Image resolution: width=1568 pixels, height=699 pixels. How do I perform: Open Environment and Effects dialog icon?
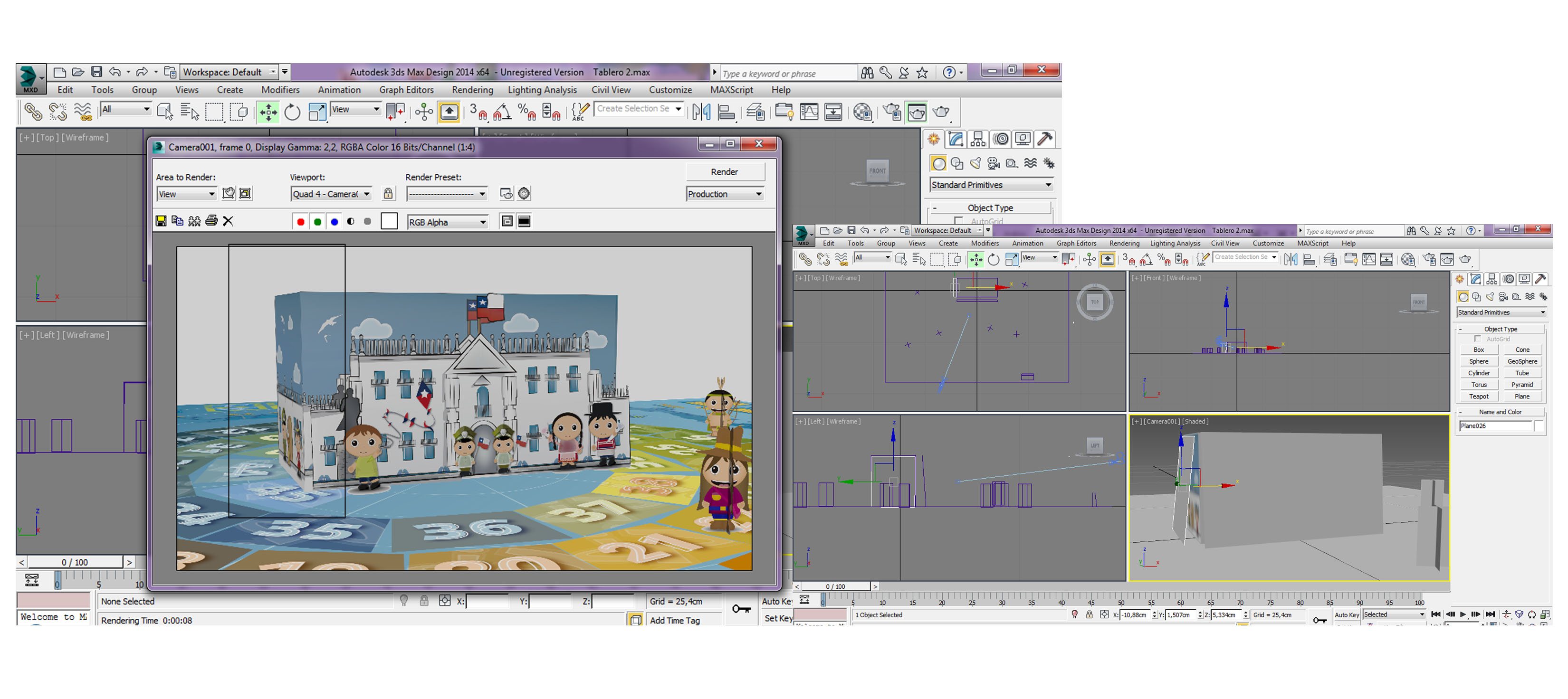[x=524, y=193]
